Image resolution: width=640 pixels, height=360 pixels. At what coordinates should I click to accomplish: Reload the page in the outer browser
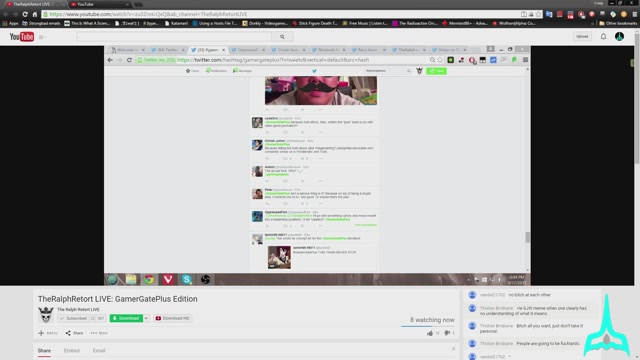click(25, 14)
